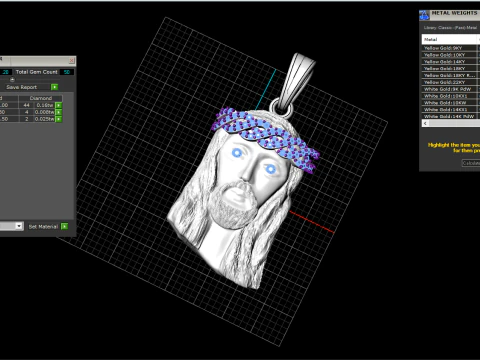The image size is (480, 360).
Task: Click the gem count 44 cell
Action: tap(27, 105)
